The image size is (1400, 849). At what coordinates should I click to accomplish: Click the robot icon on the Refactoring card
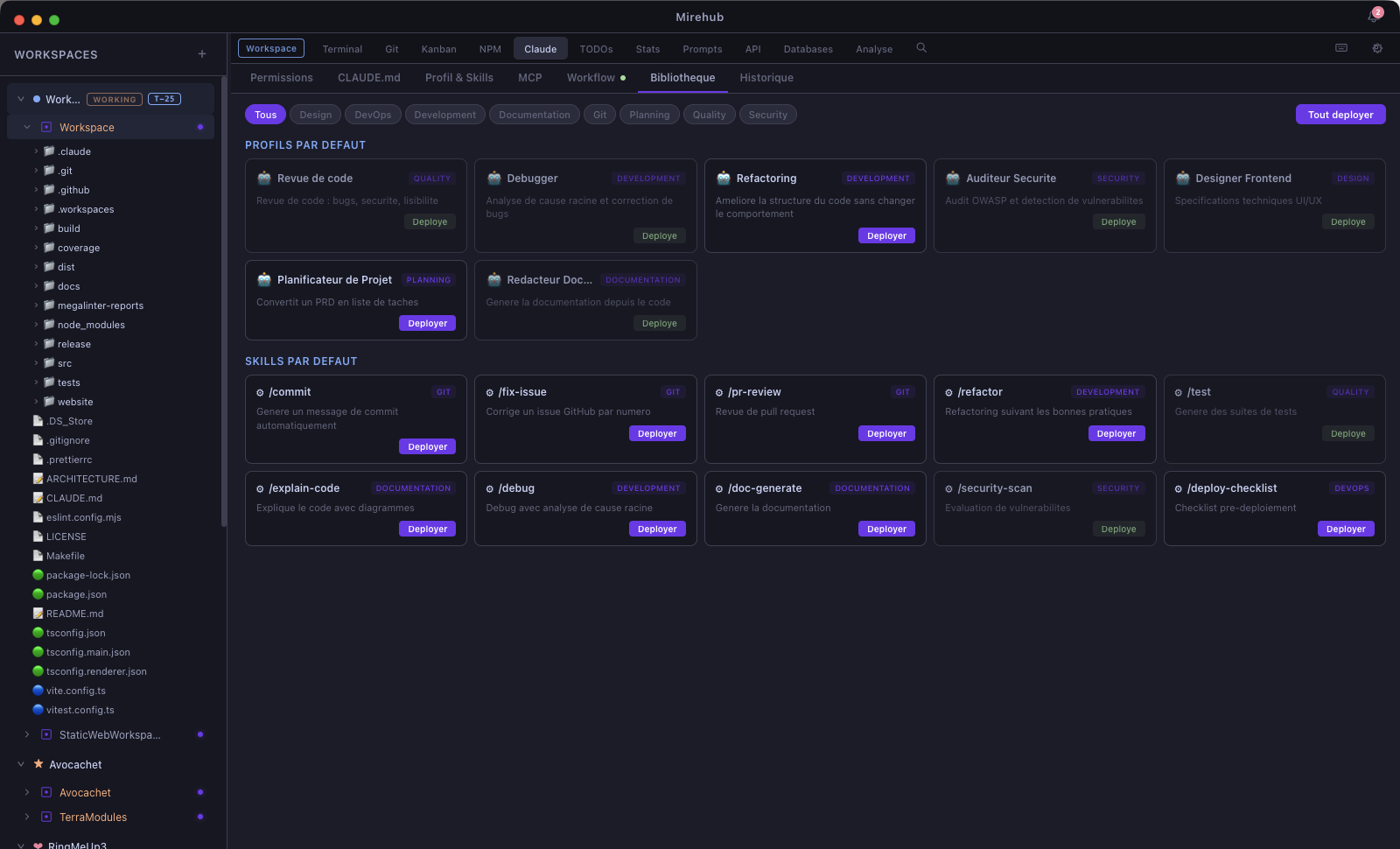point(722,178)
